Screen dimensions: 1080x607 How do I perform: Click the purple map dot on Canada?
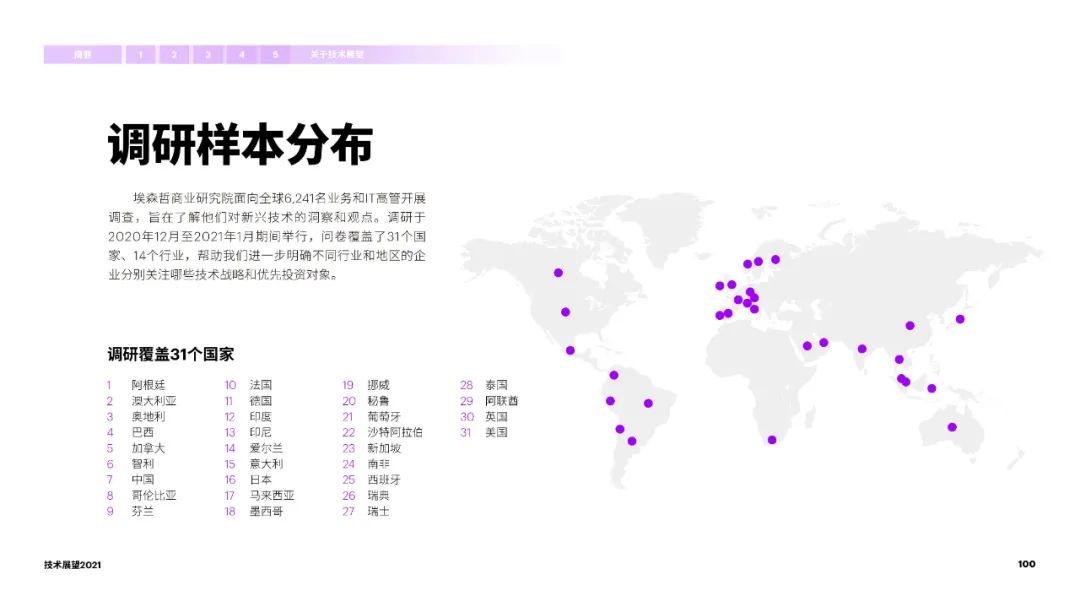(x=559, y=273)
